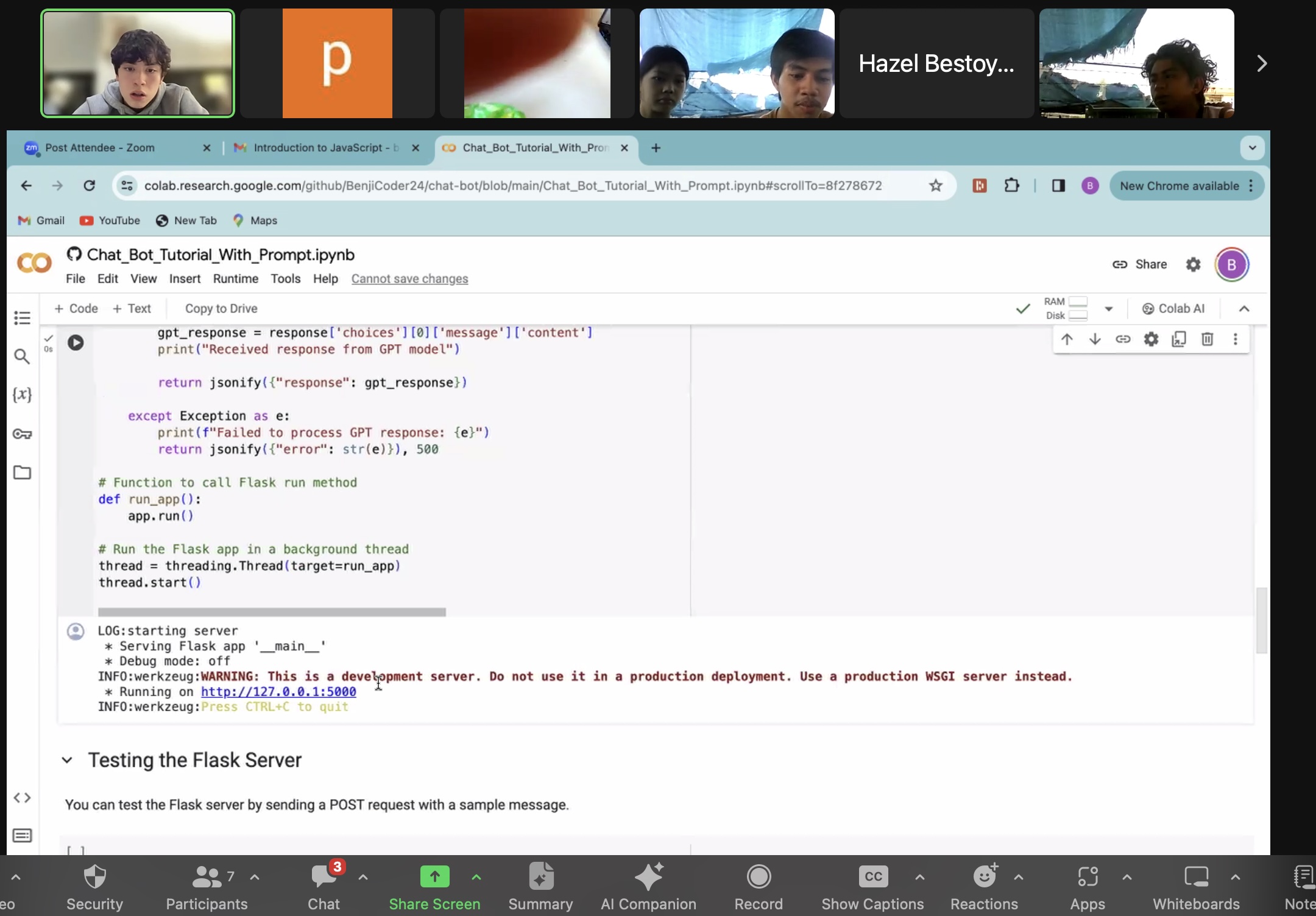Open the Runtime menu
The height and width of the screenshot is (916, 1316).
click(235, 278)
